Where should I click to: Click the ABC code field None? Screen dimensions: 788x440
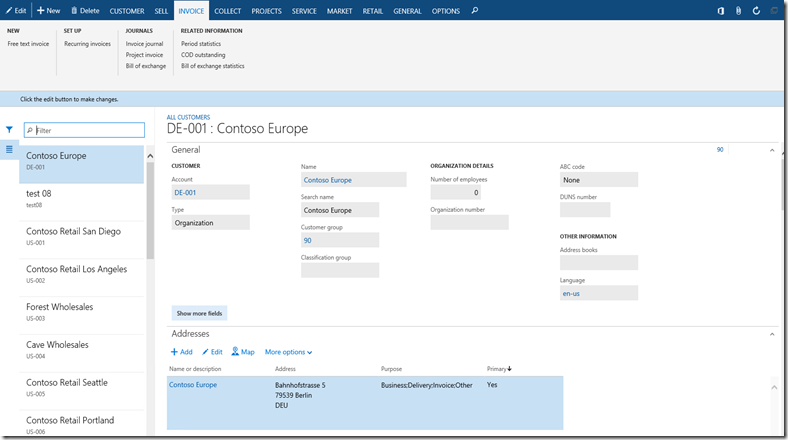pyautogui.click(x=599, y=180)
